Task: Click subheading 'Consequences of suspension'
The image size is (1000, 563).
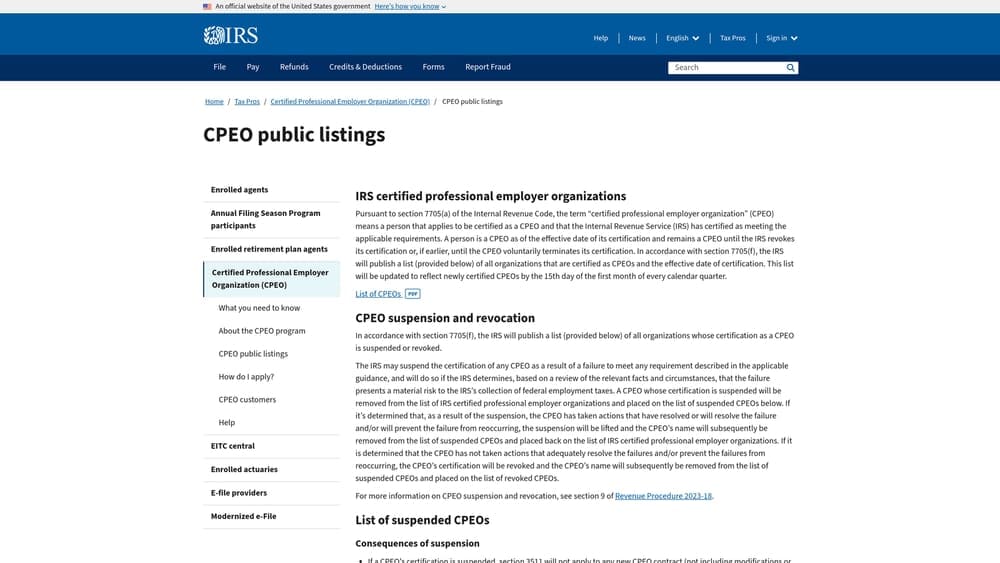Action: tap(417, 544)
